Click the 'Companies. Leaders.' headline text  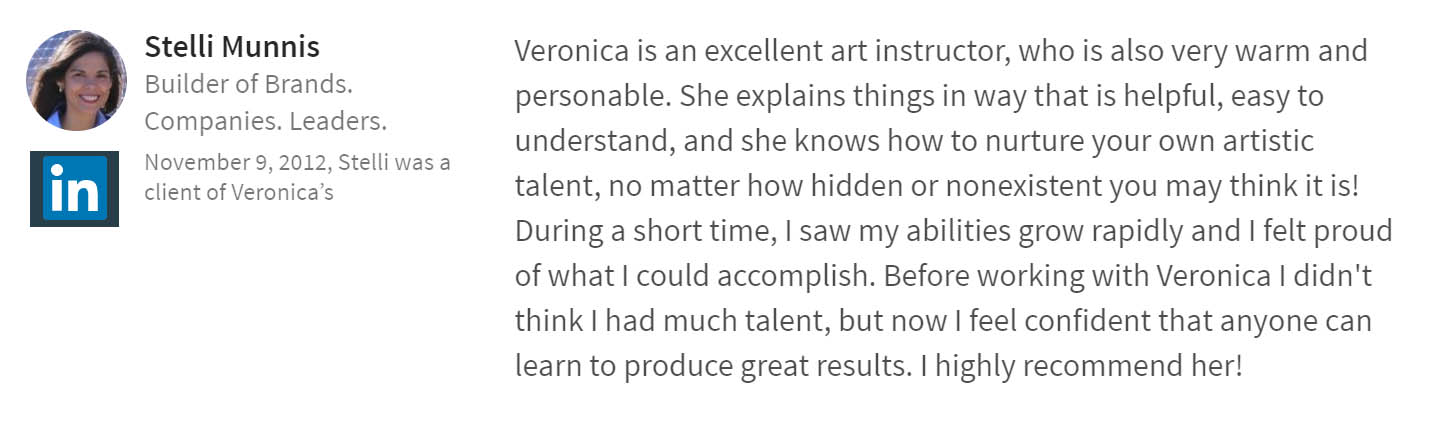tap(266, 121)
